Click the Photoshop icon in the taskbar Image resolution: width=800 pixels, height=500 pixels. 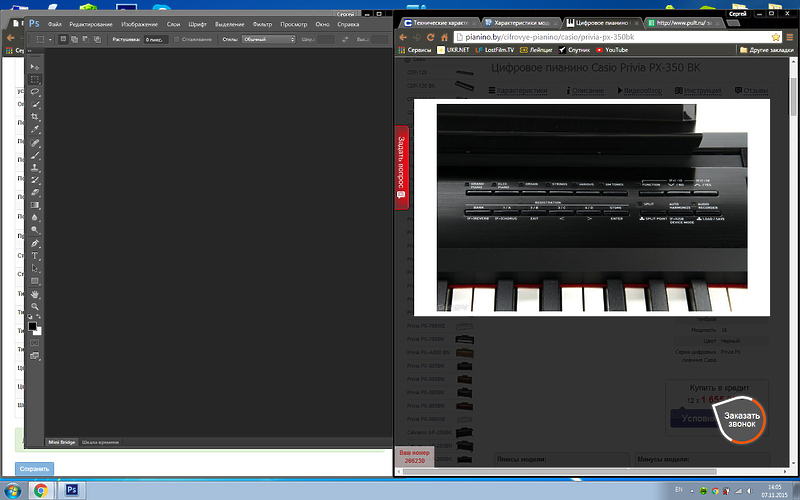click(72, 491)
